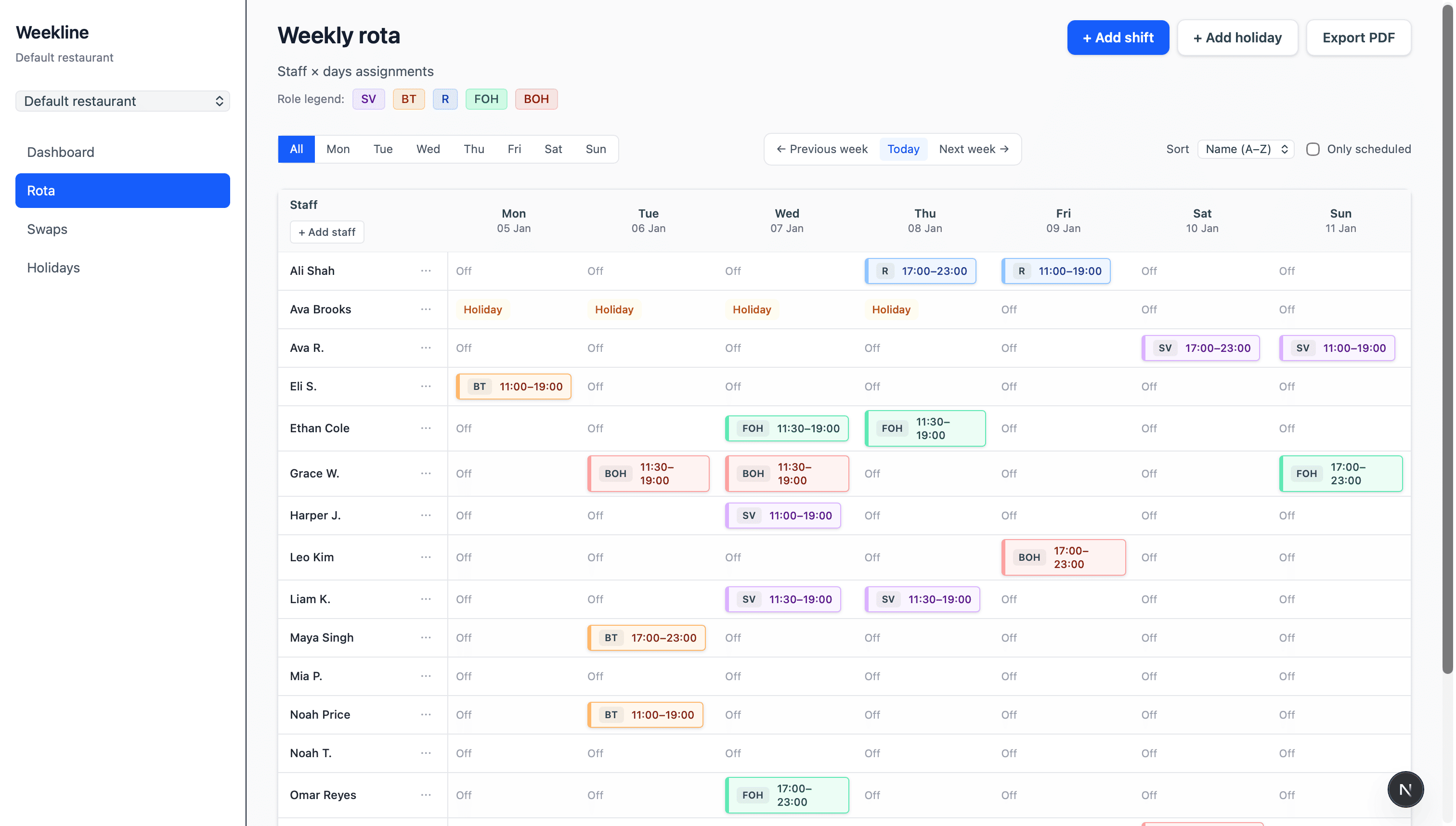This screenshot has height=826, width=1456.
Task: Click the BT role legend badge
Action: click(409, 99)
